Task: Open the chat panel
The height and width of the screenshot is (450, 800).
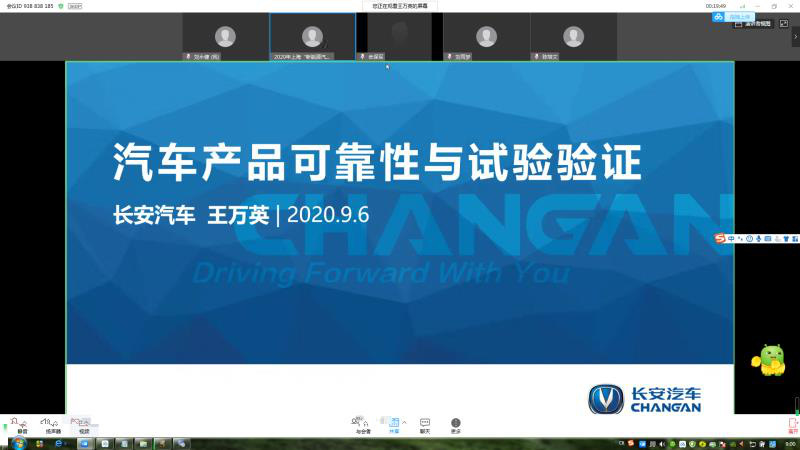Action: 424,425
